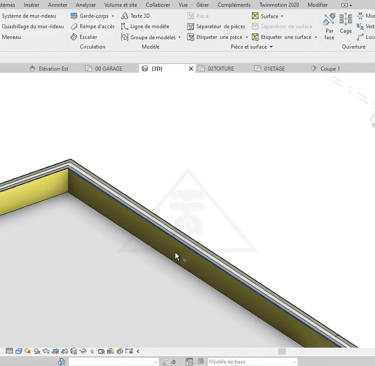Select the Séparateur de pièces tool
This screenshot has height=366, width=375.
pos(216,26)
